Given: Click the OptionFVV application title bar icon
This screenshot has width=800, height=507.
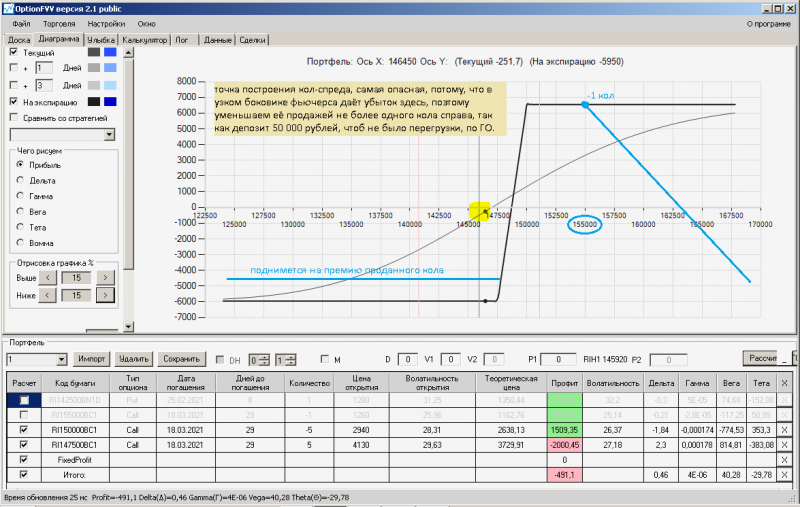Looking at the screenshot, I should pyautogui.click(x=8, y=8).
